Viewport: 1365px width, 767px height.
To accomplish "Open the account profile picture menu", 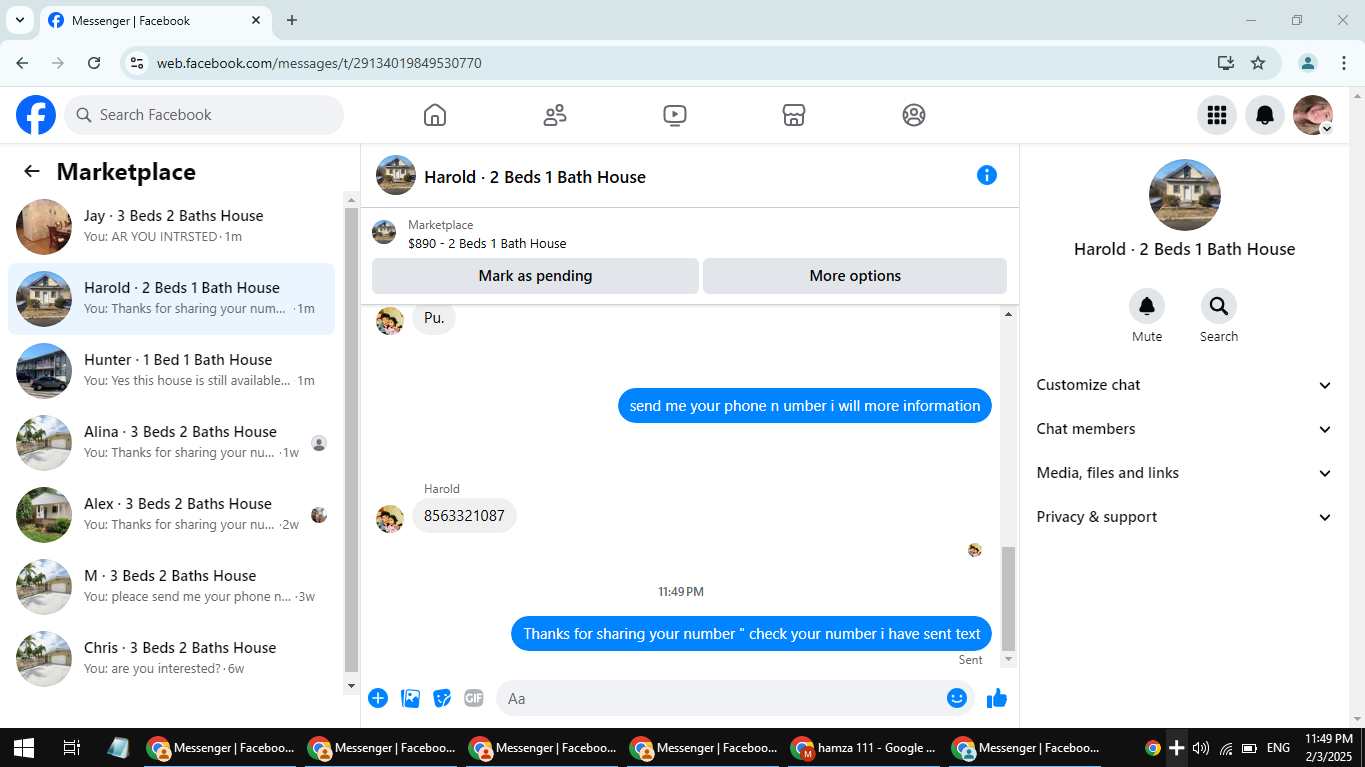I will tap(1313, 115).
